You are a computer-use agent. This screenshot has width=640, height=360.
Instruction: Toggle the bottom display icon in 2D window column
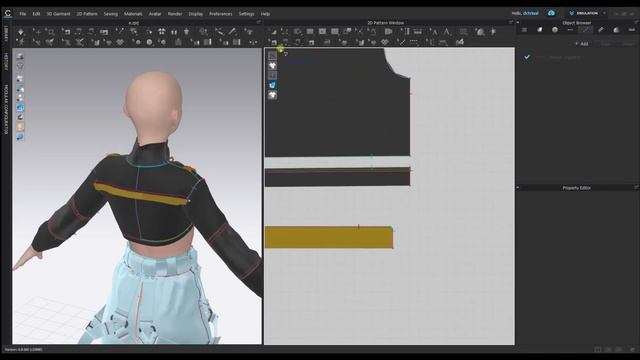tap(273, 95)
